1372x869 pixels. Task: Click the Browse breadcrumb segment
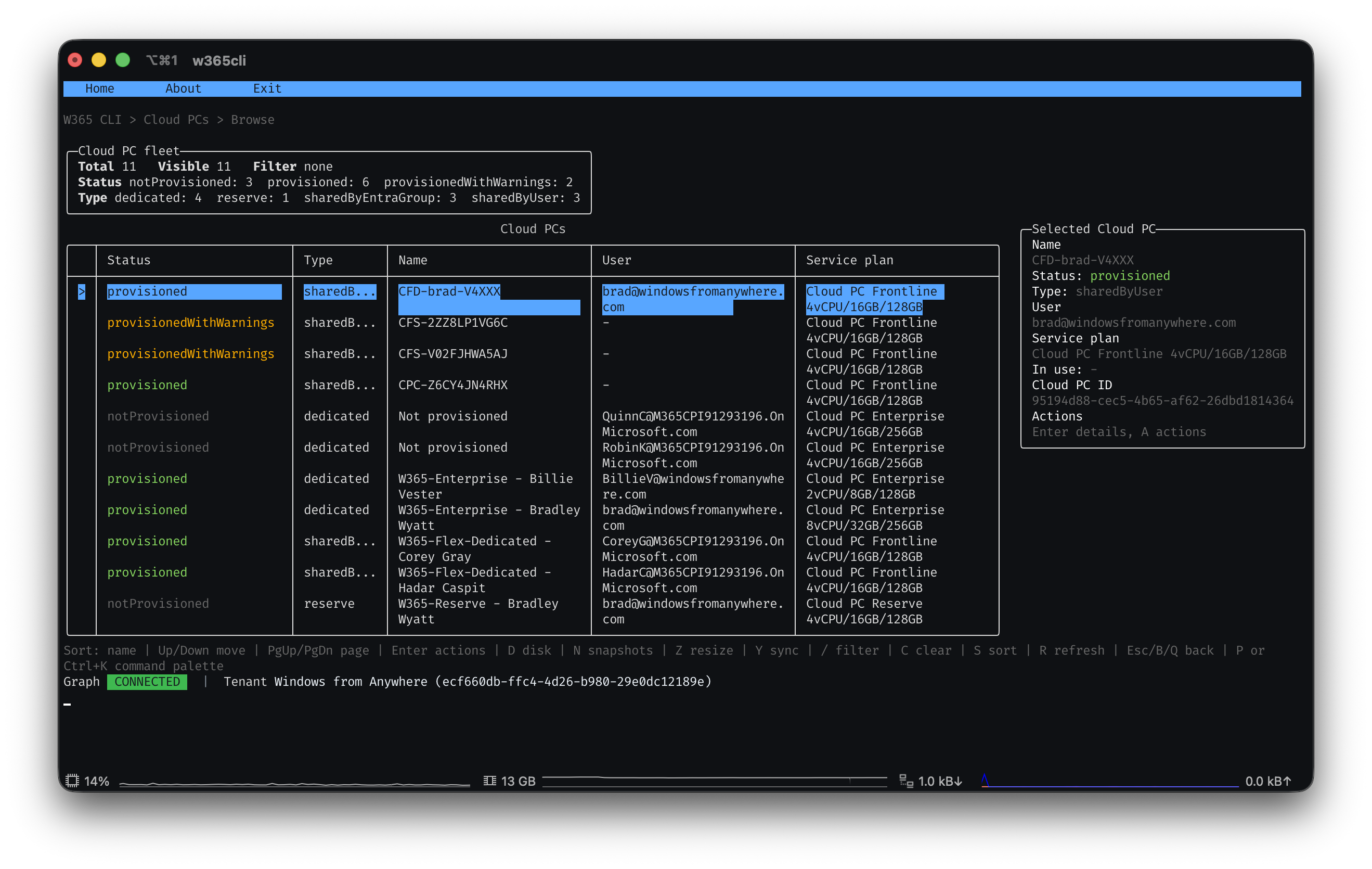coord(252,120)
